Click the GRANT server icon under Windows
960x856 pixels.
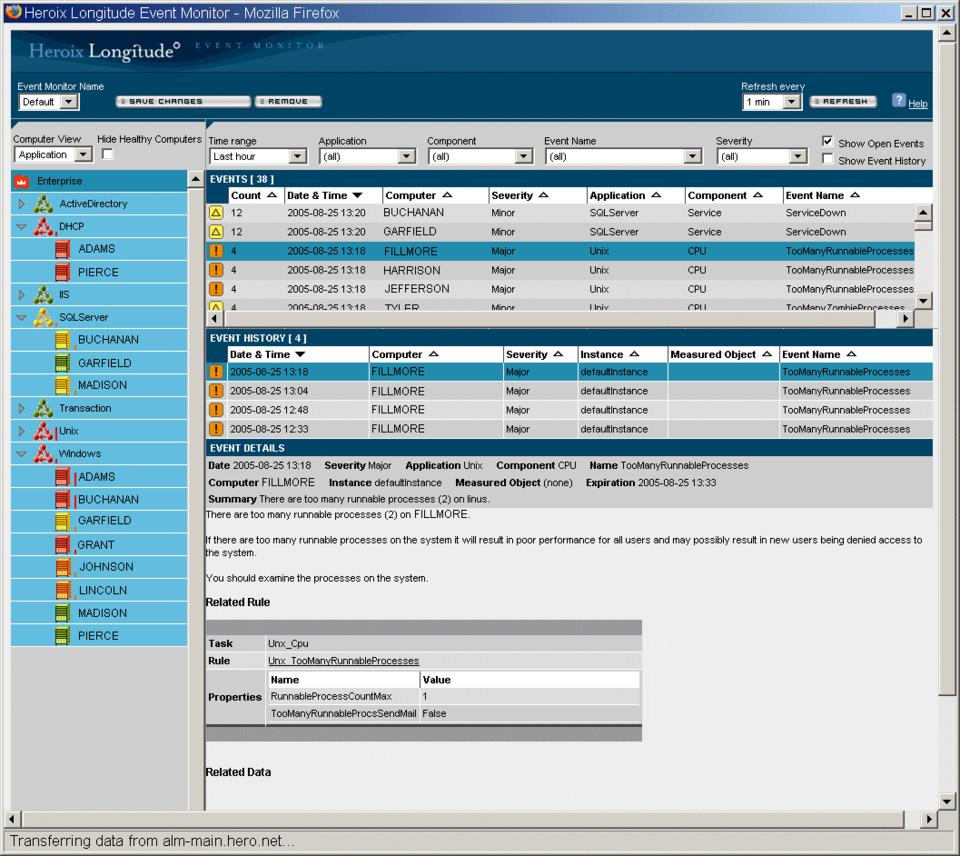(63, 545)
